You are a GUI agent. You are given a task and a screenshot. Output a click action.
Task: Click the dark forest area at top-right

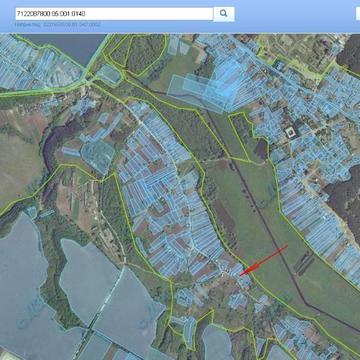[349, 53]
